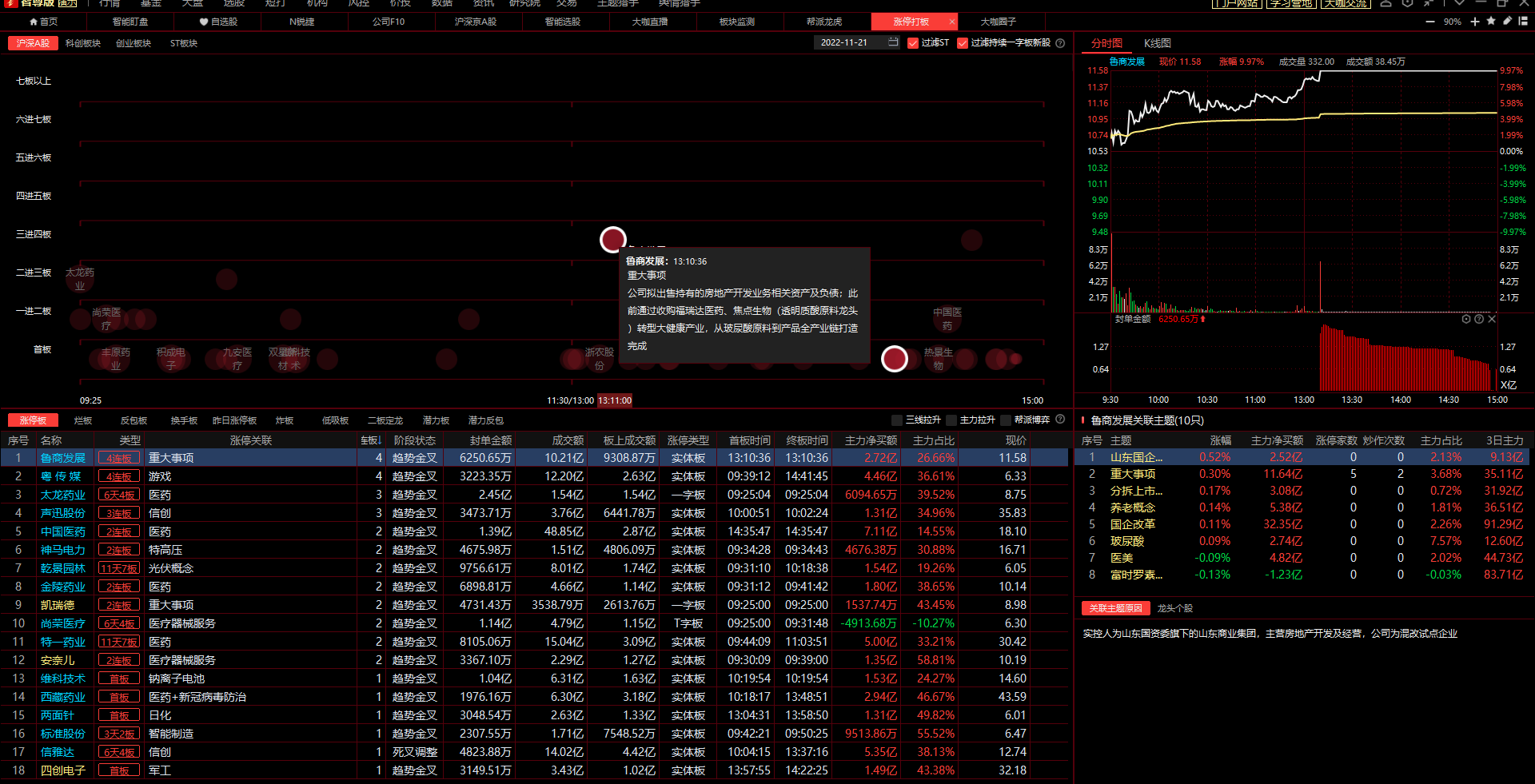Select the ST板块 filter
This screenshot has width=1535, height=784.
pyautogui.click(x=184, y=43)
